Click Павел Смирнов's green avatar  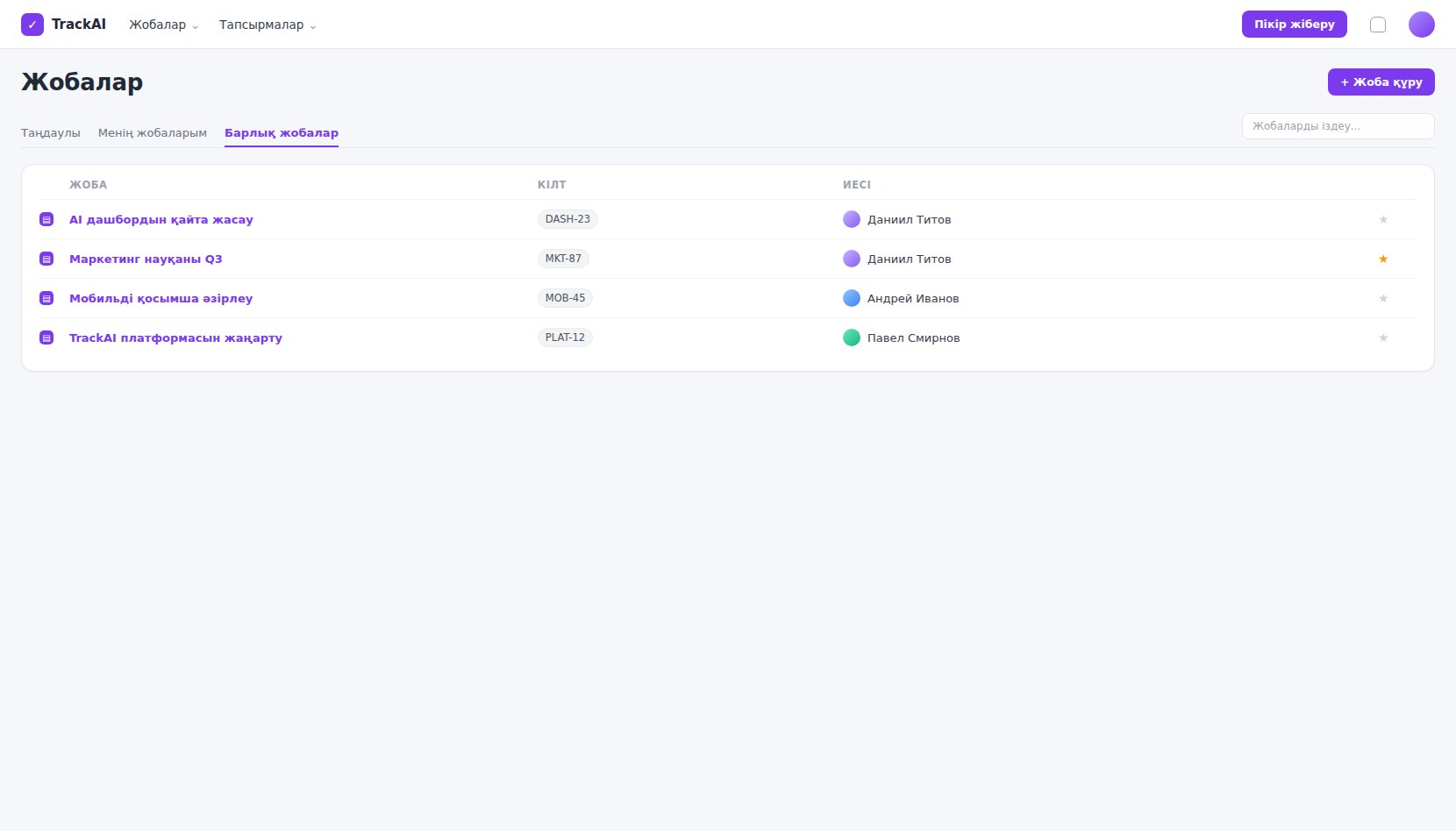(852, 337)
